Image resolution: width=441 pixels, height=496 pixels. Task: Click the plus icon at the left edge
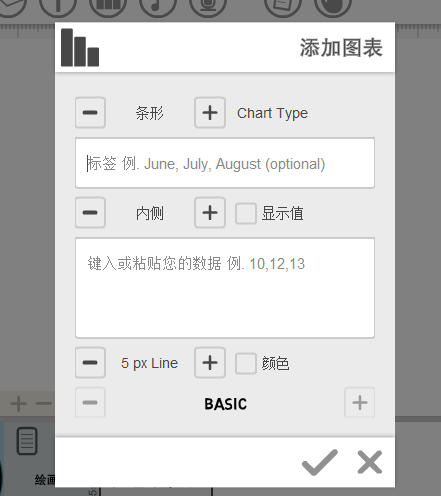18,404
